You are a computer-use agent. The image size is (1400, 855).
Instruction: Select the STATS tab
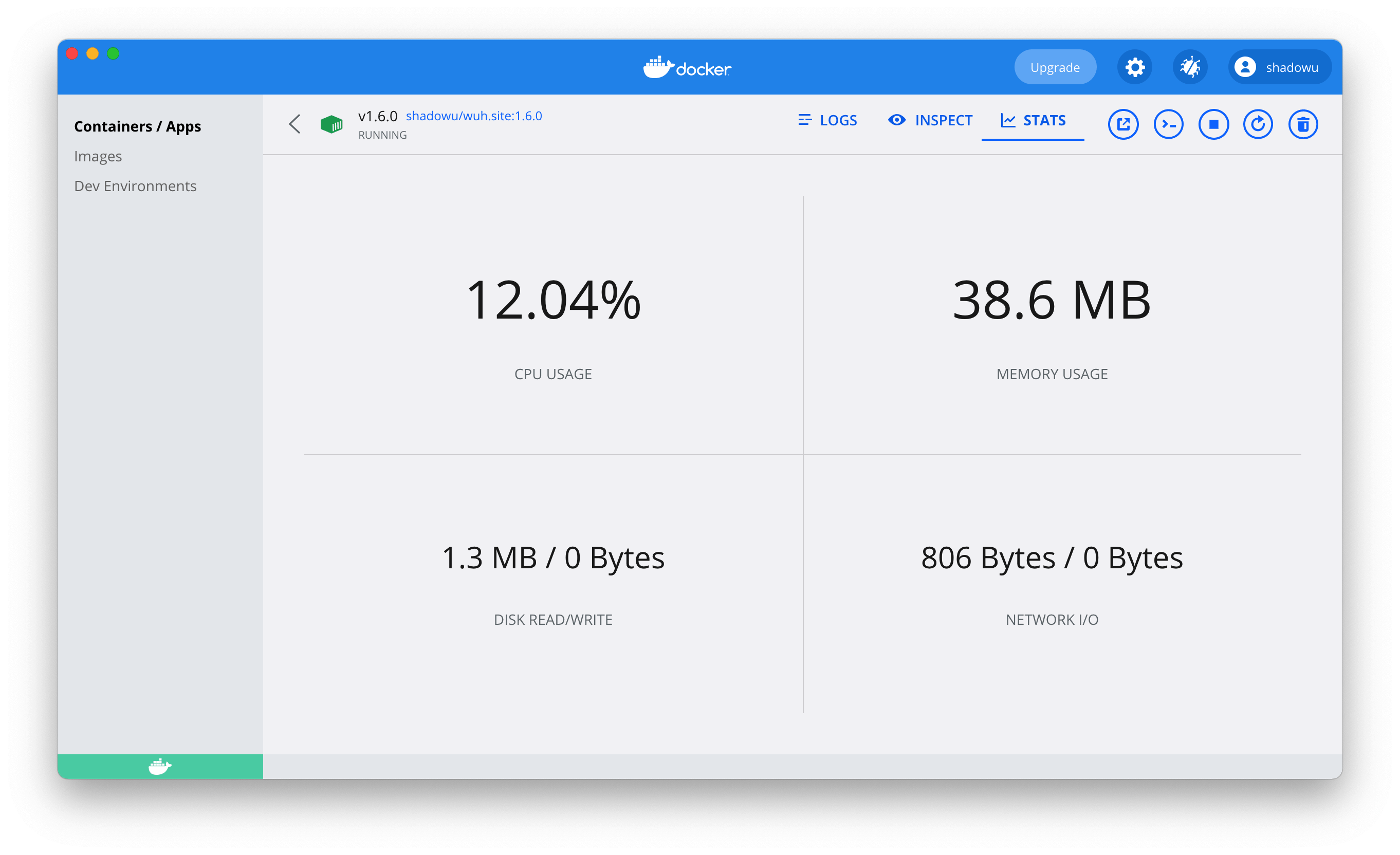(1033, 120)
